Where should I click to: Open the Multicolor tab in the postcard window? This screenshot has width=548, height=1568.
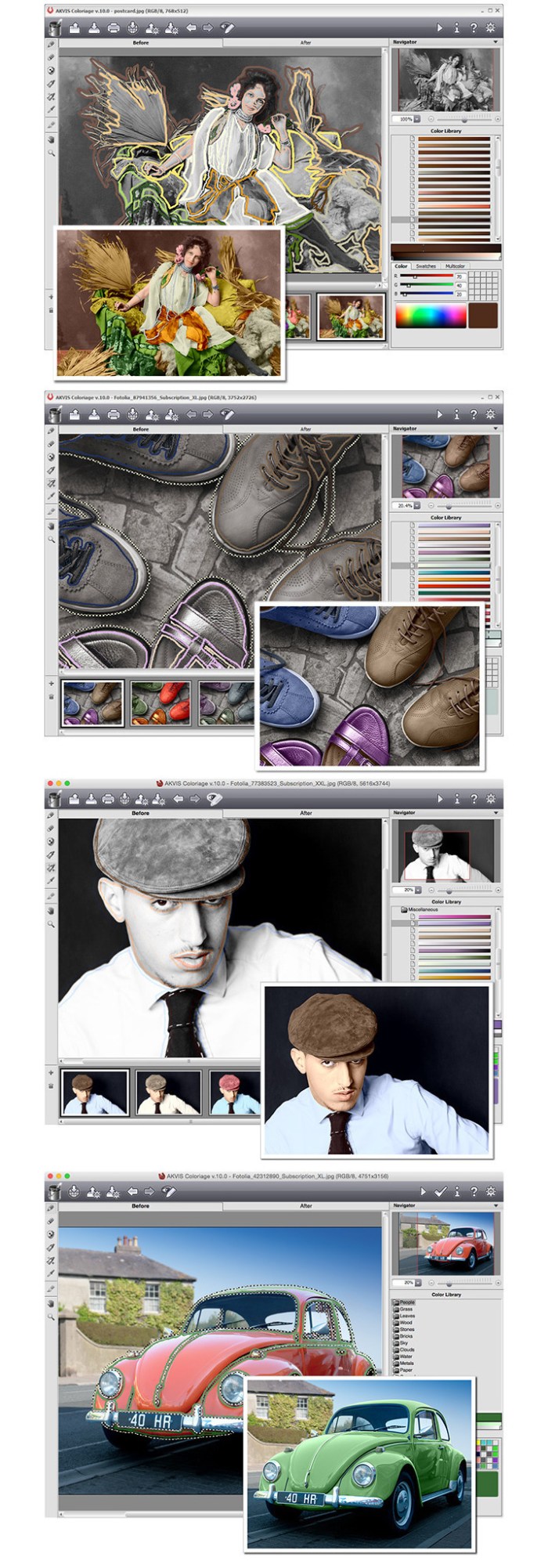click(455, 266)
